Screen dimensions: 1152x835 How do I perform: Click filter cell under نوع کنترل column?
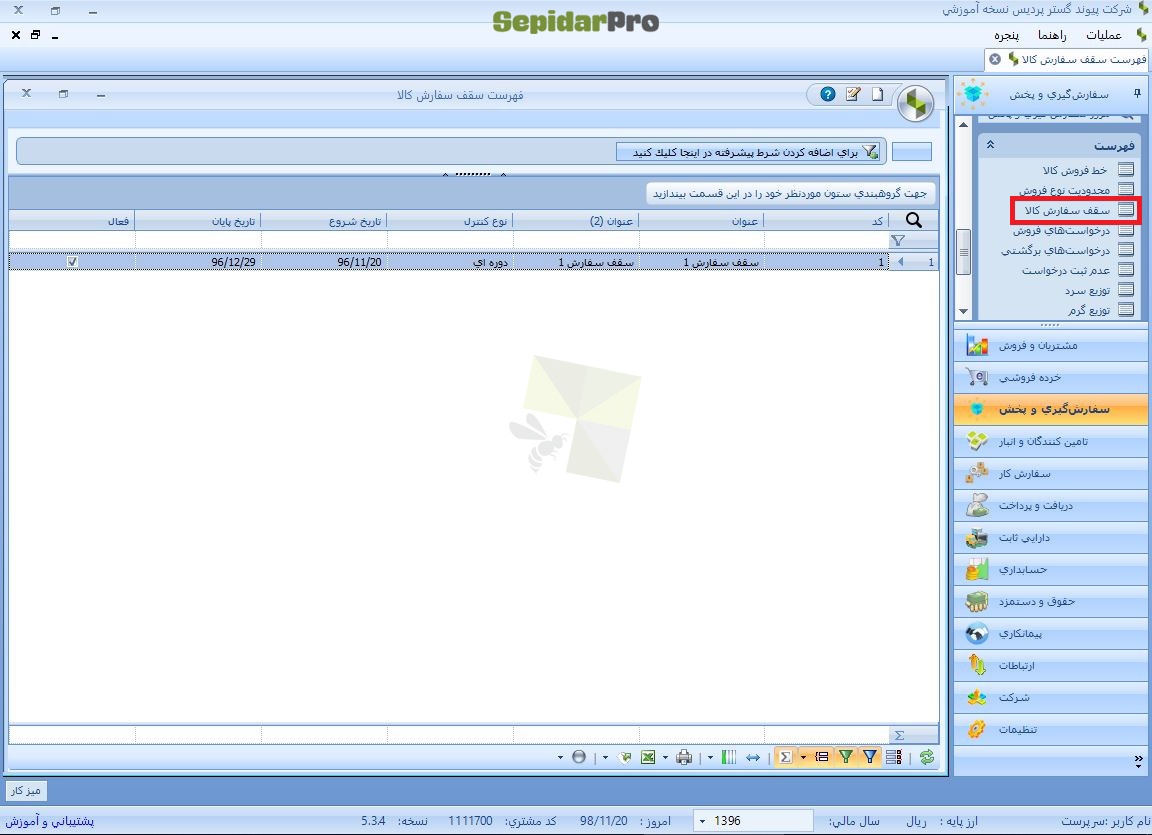click(450, 241)
